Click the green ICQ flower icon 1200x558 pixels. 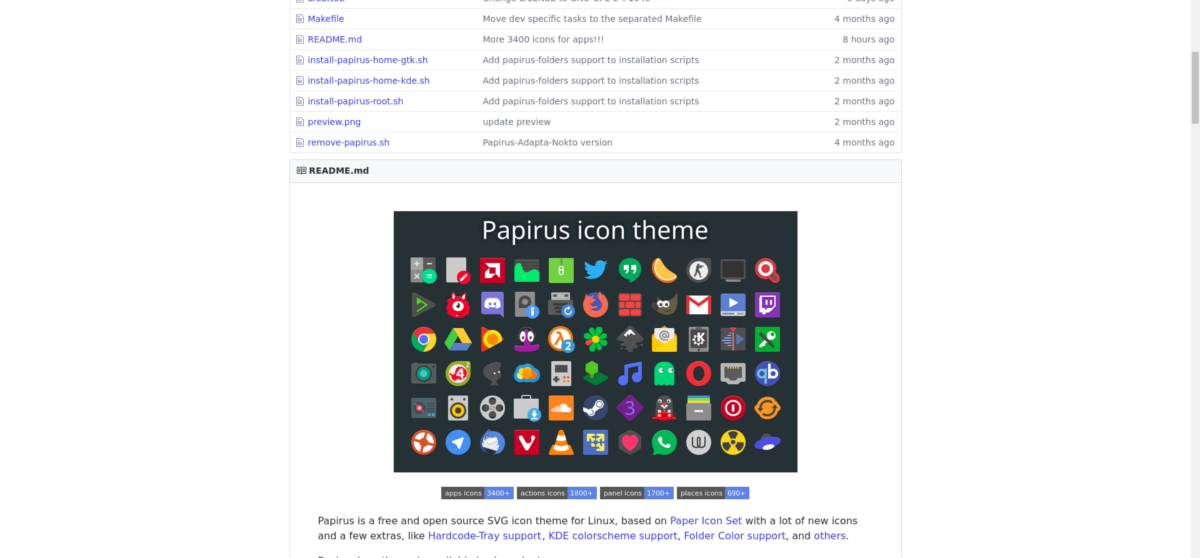pyautogui.click(x=595, y=339)
